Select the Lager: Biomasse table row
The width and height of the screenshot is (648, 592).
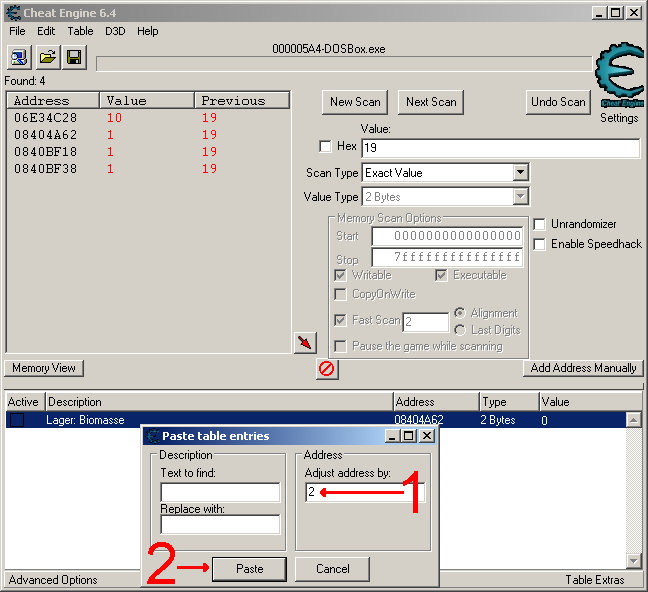[x=316, y=420]
